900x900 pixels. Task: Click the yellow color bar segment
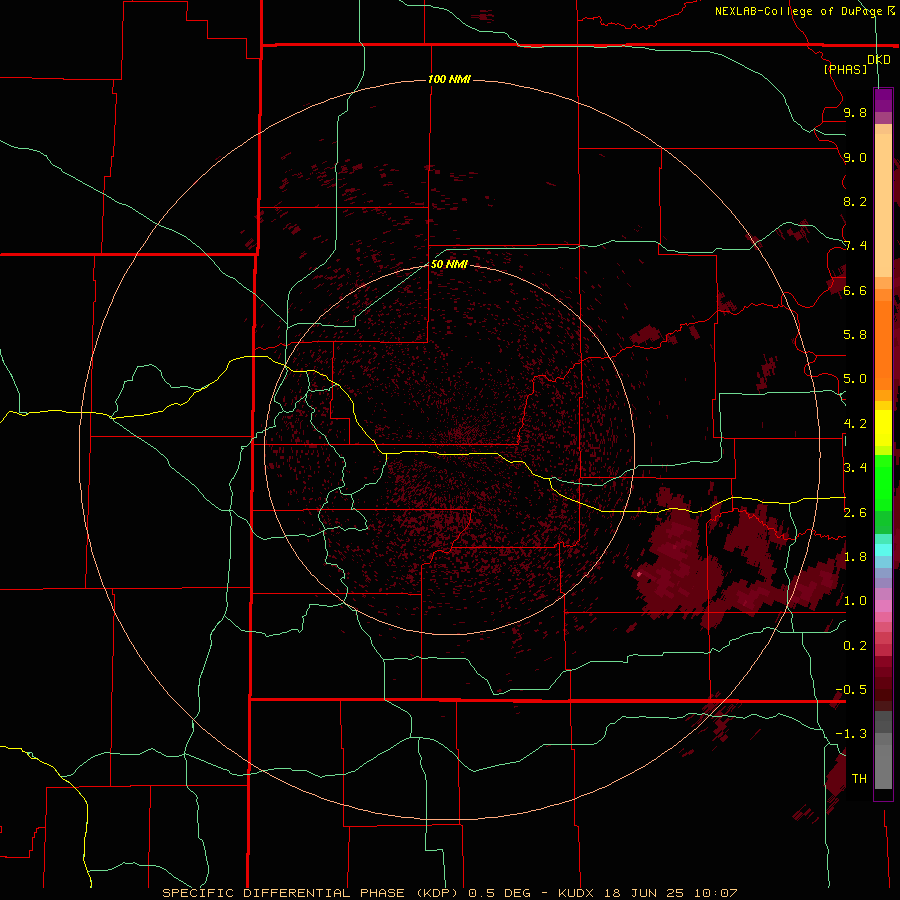coord(883,427)
